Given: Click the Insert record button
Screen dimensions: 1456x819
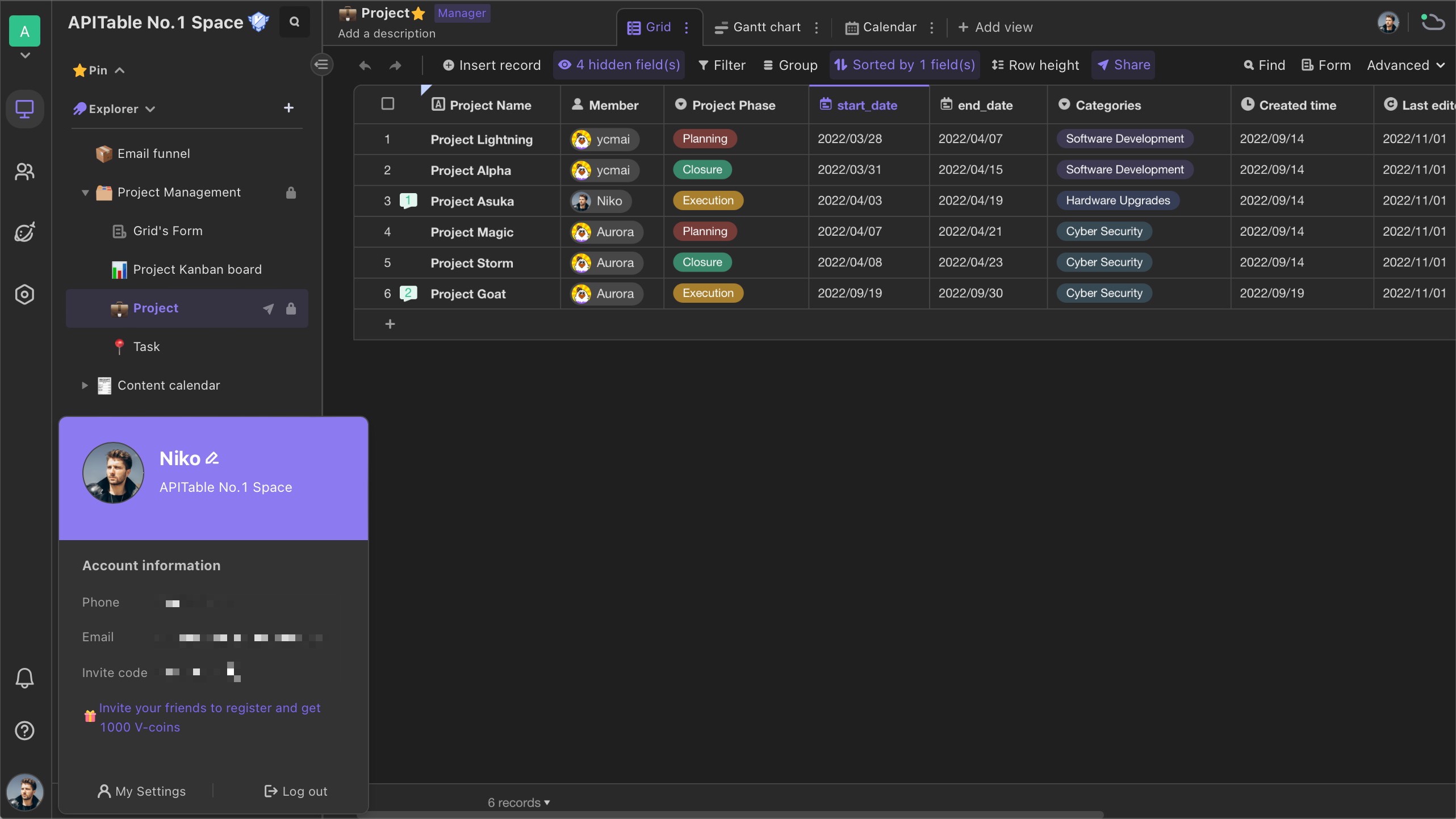Looking at the screenshot, I should pyautogui.click(x=491, y=65).
